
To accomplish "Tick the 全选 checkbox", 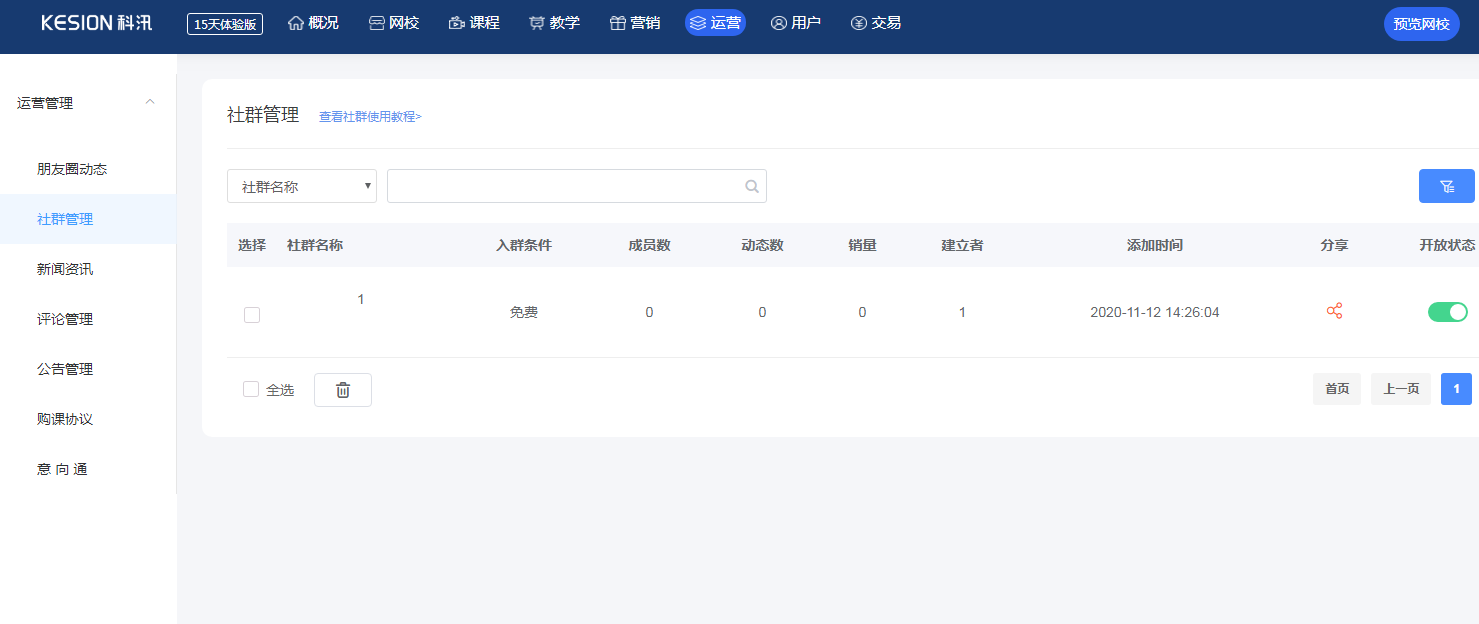I will pos(251,389).
